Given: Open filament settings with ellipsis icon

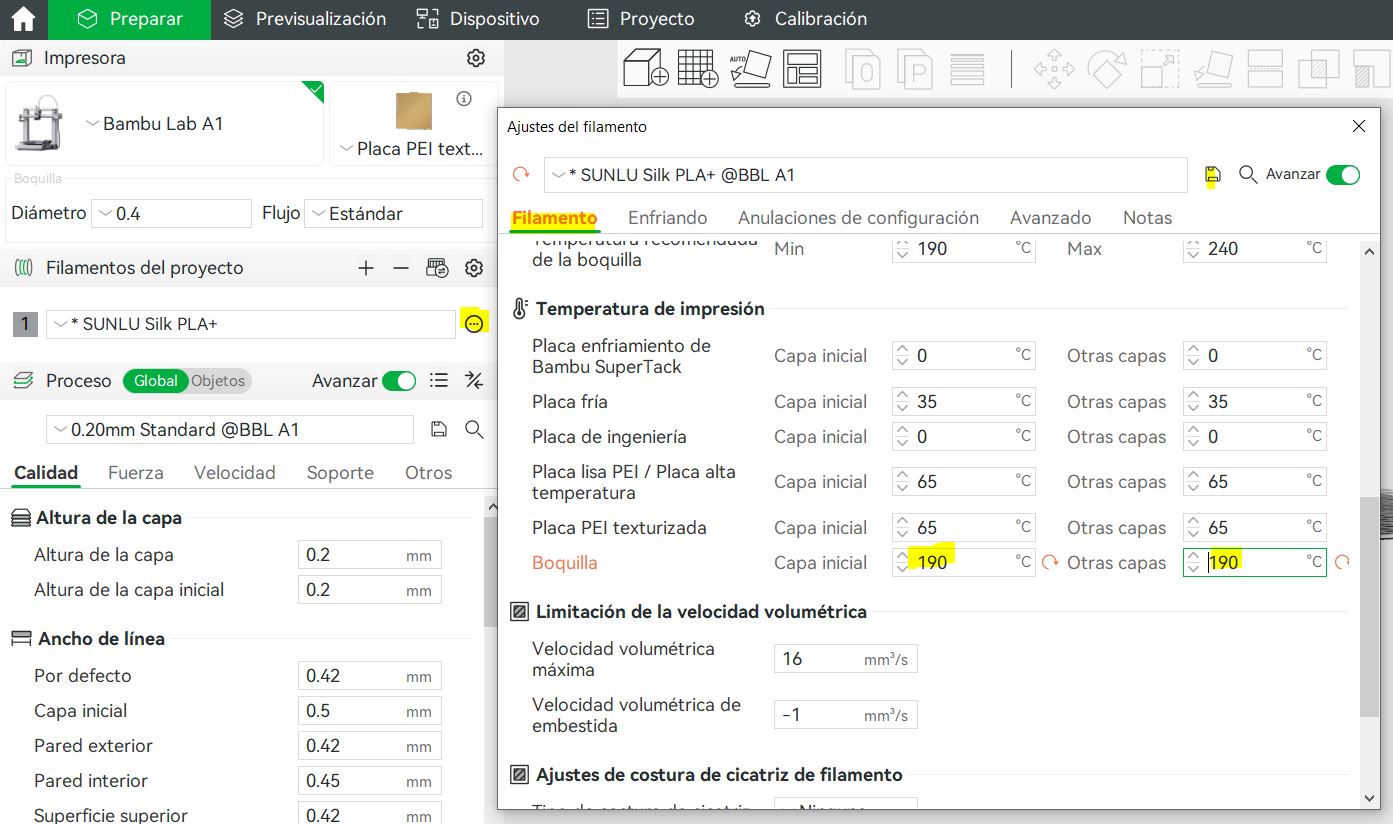Looking at the screenshot, I should point(474,323).
